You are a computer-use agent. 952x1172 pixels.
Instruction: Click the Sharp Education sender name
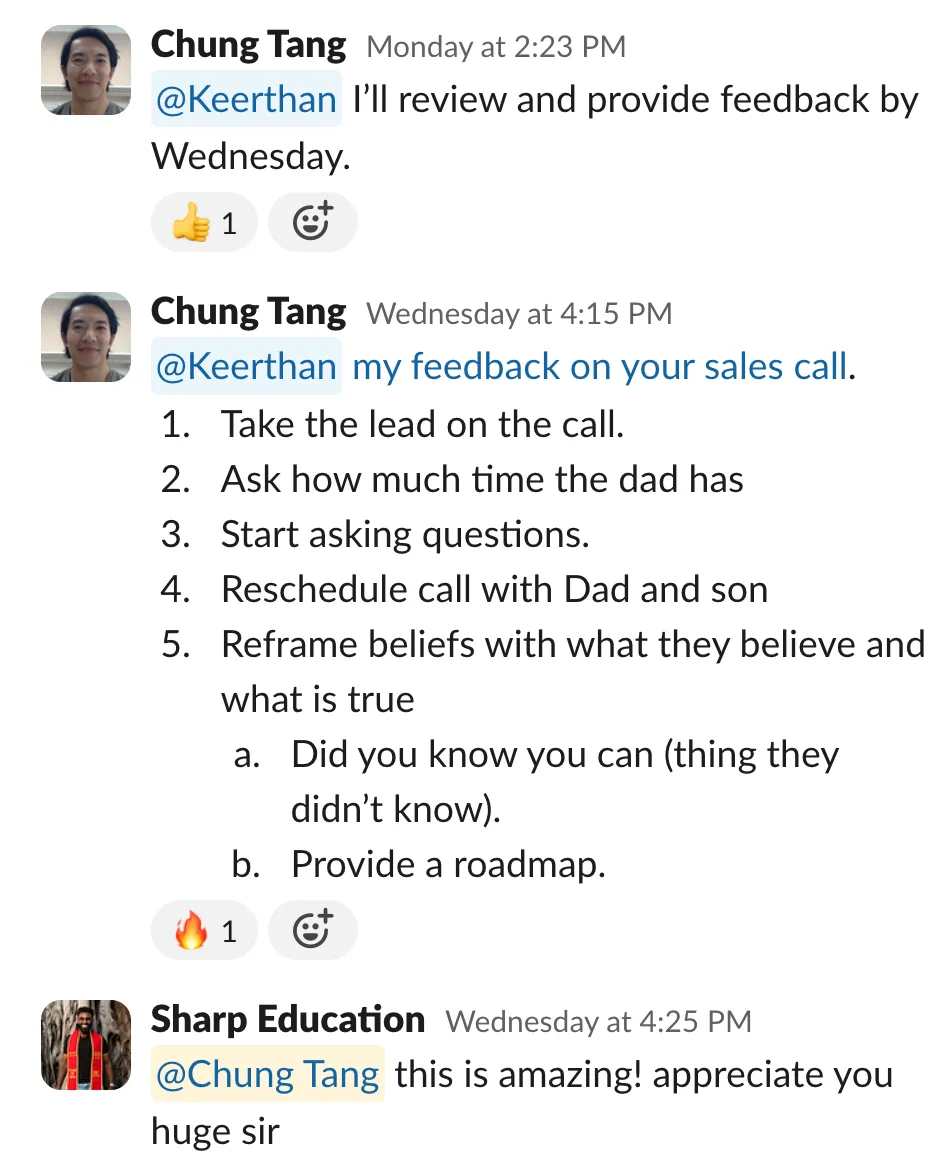pyautogui.click(x=288, y=1020)
